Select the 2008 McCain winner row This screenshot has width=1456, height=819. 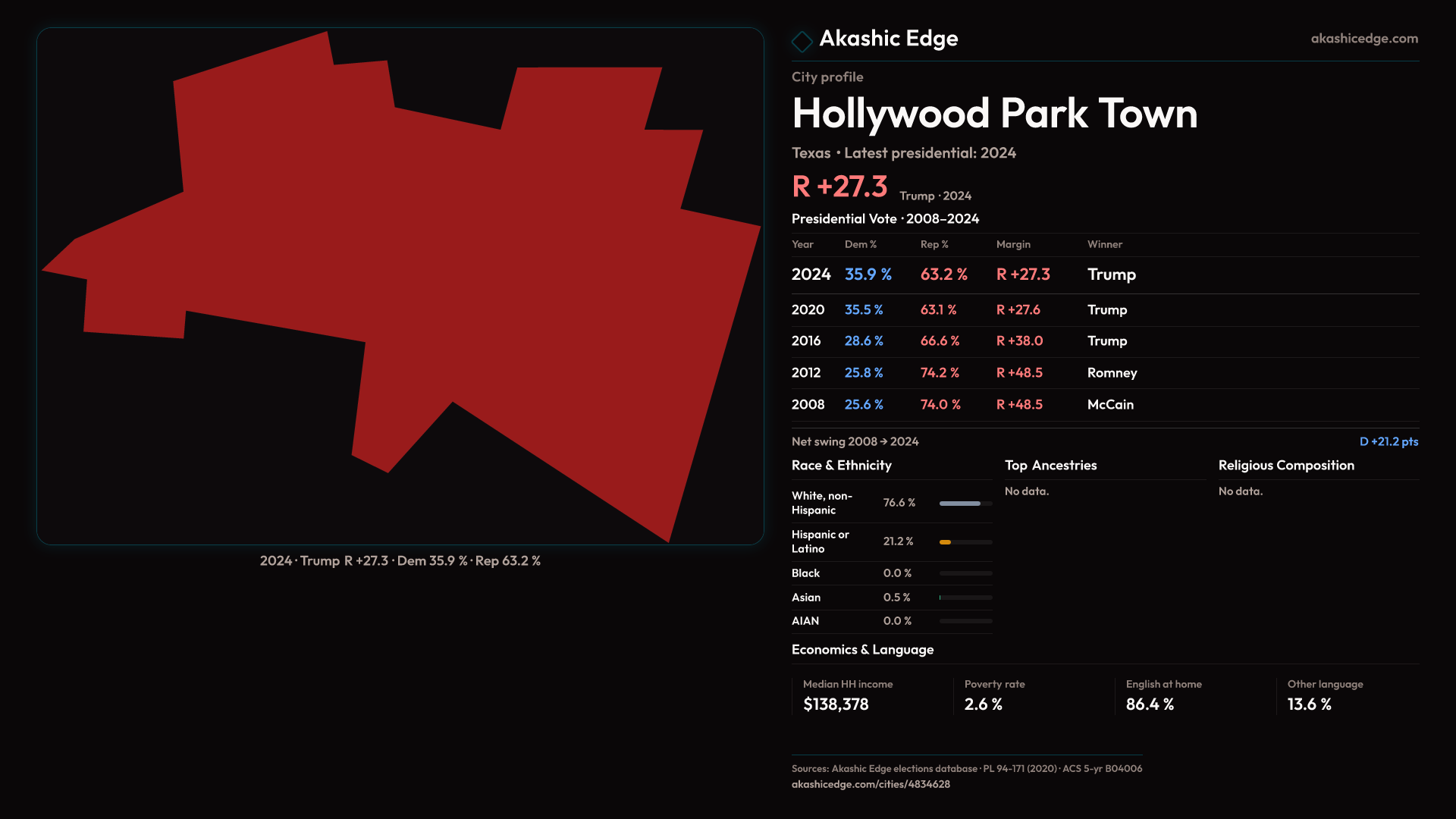(1109, 405)
